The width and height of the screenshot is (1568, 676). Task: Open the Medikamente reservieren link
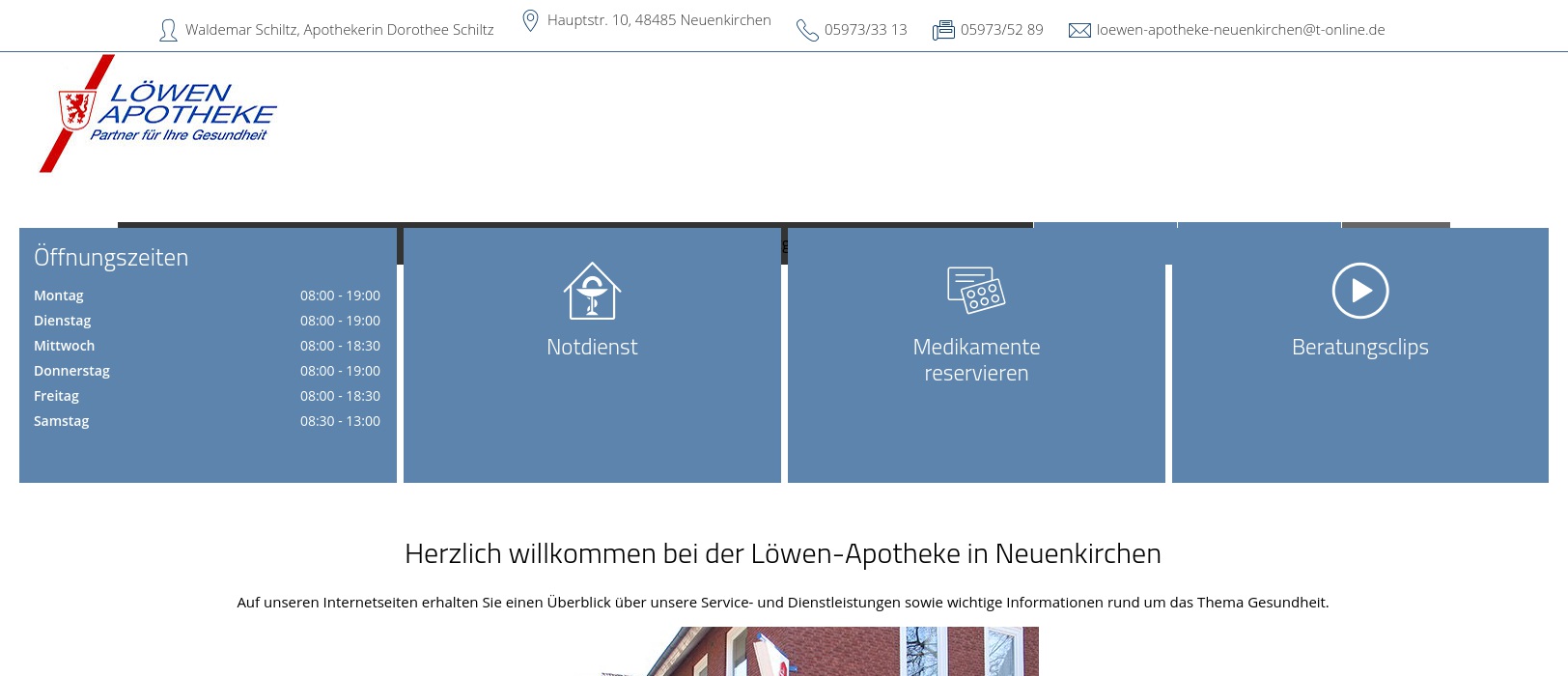pyautogui.click(x=976, y=359)
